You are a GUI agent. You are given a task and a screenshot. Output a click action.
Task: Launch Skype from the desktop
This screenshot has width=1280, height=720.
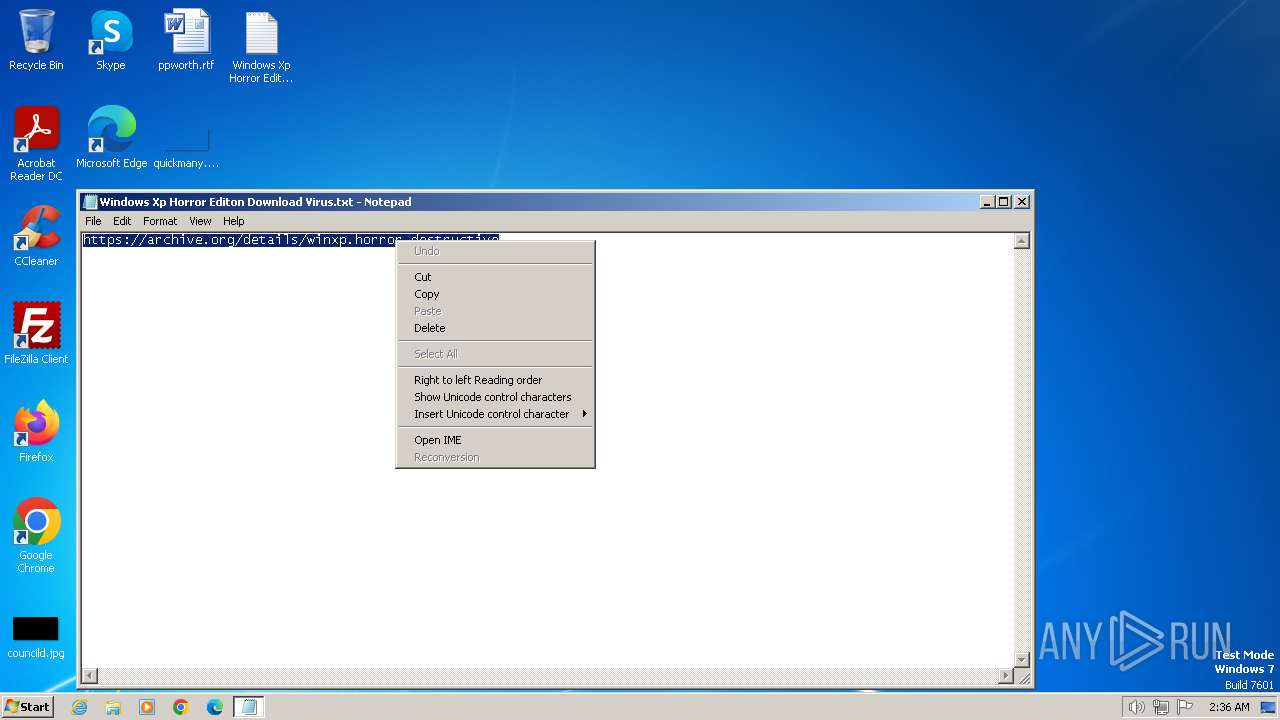point(111,40)
